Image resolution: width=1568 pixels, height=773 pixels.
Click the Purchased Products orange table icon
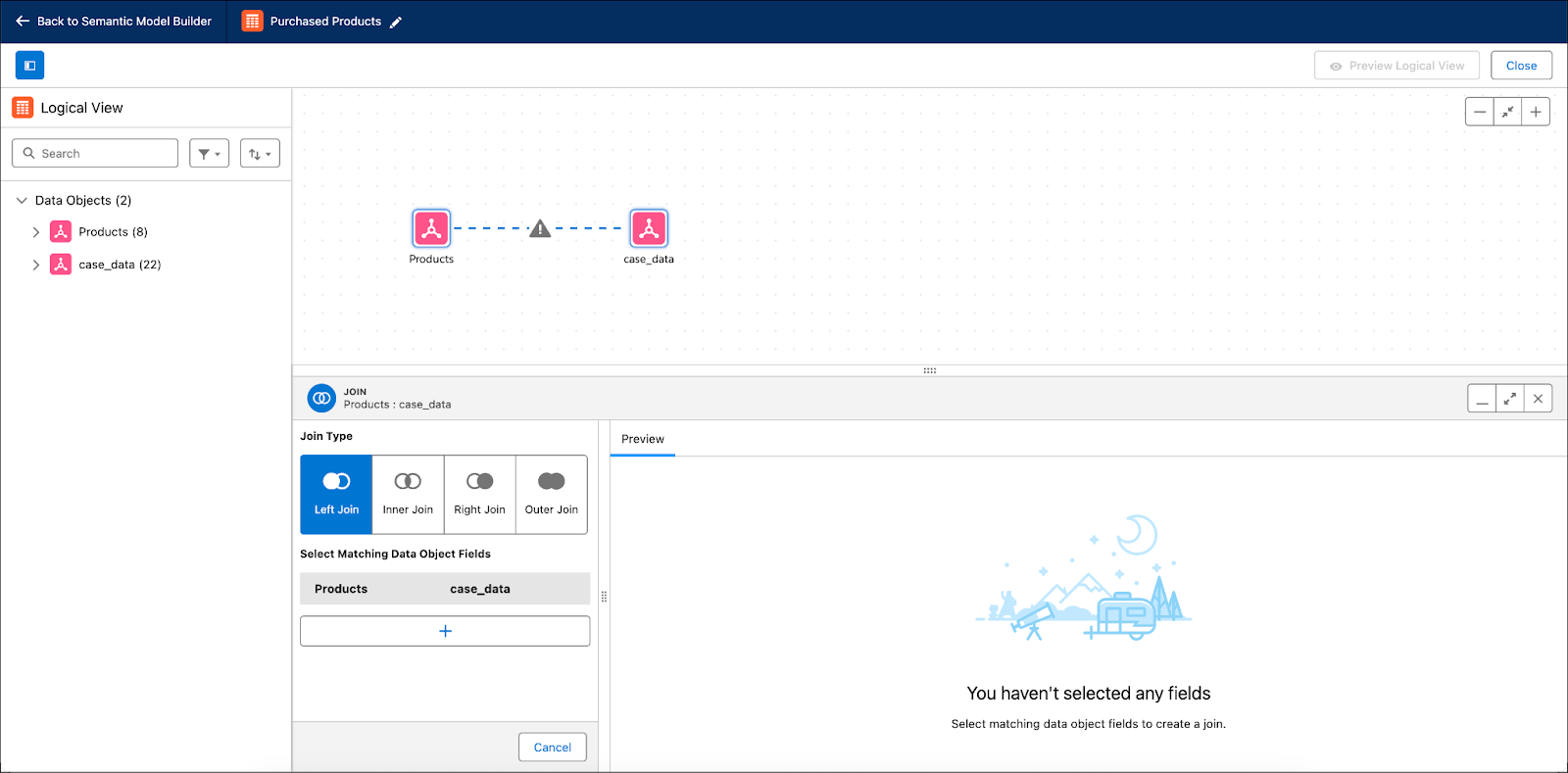click(x=252, y=21)
